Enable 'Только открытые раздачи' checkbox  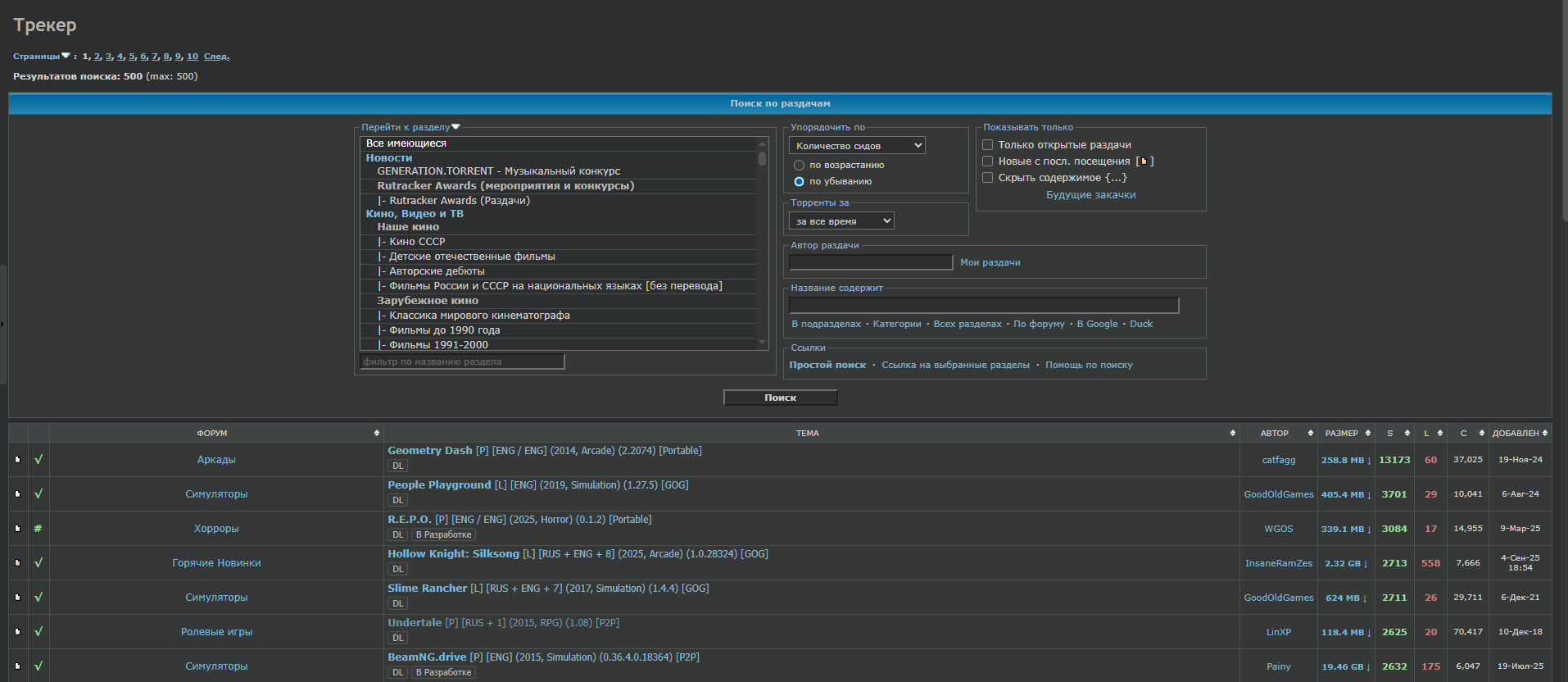coord(987,145)
